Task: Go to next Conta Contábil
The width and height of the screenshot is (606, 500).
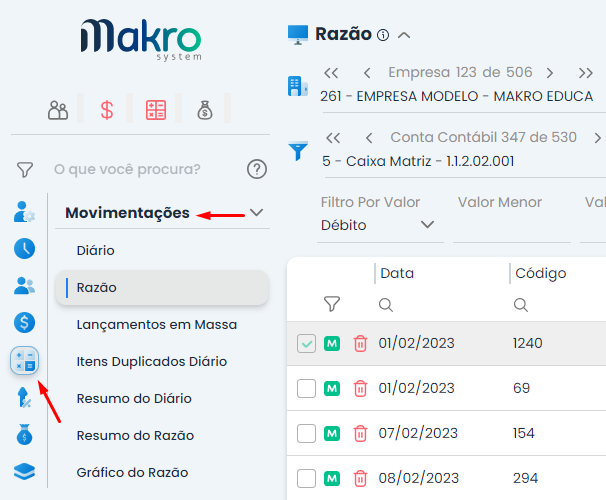Action: coord(597,138)
